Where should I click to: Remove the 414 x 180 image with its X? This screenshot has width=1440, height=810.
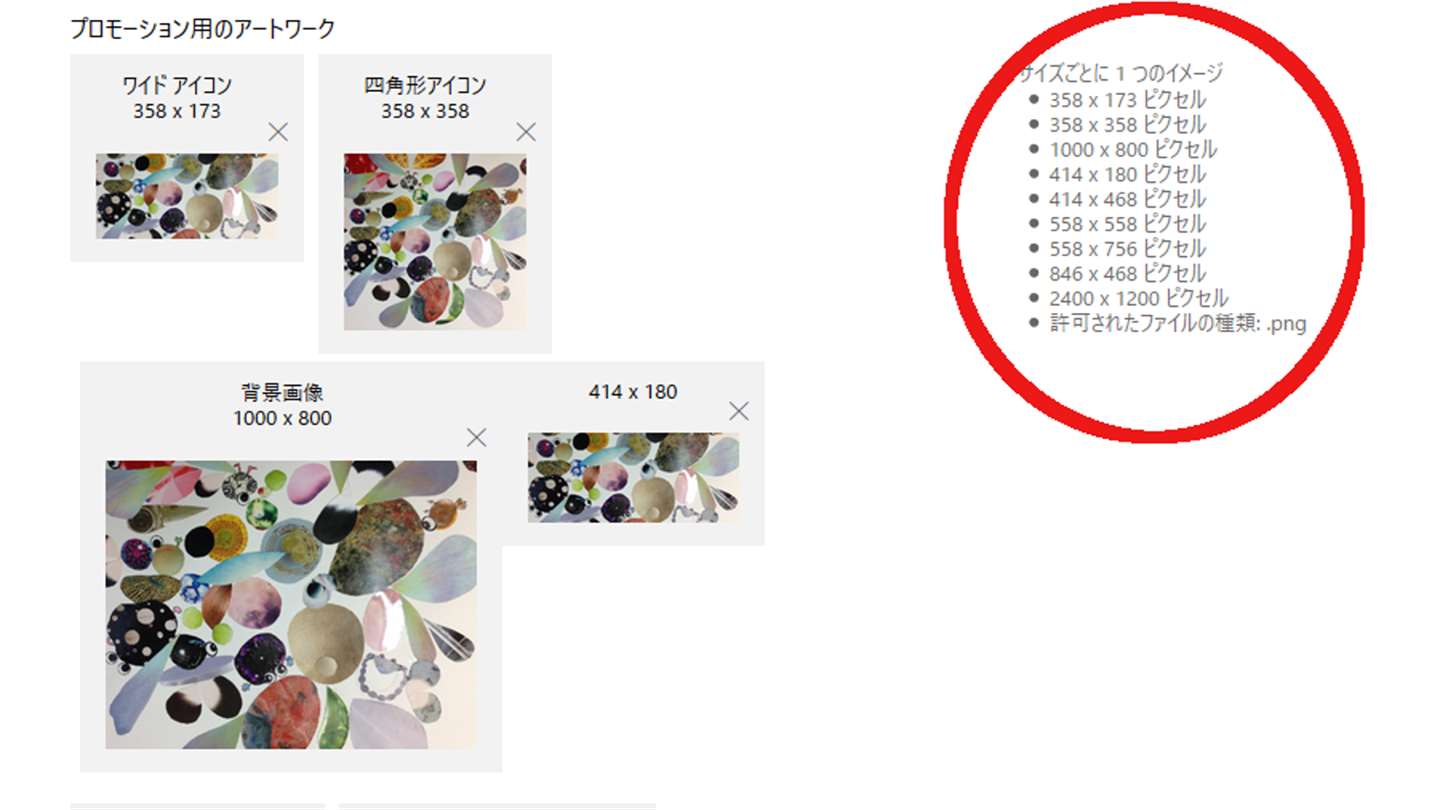click(739, 411)
